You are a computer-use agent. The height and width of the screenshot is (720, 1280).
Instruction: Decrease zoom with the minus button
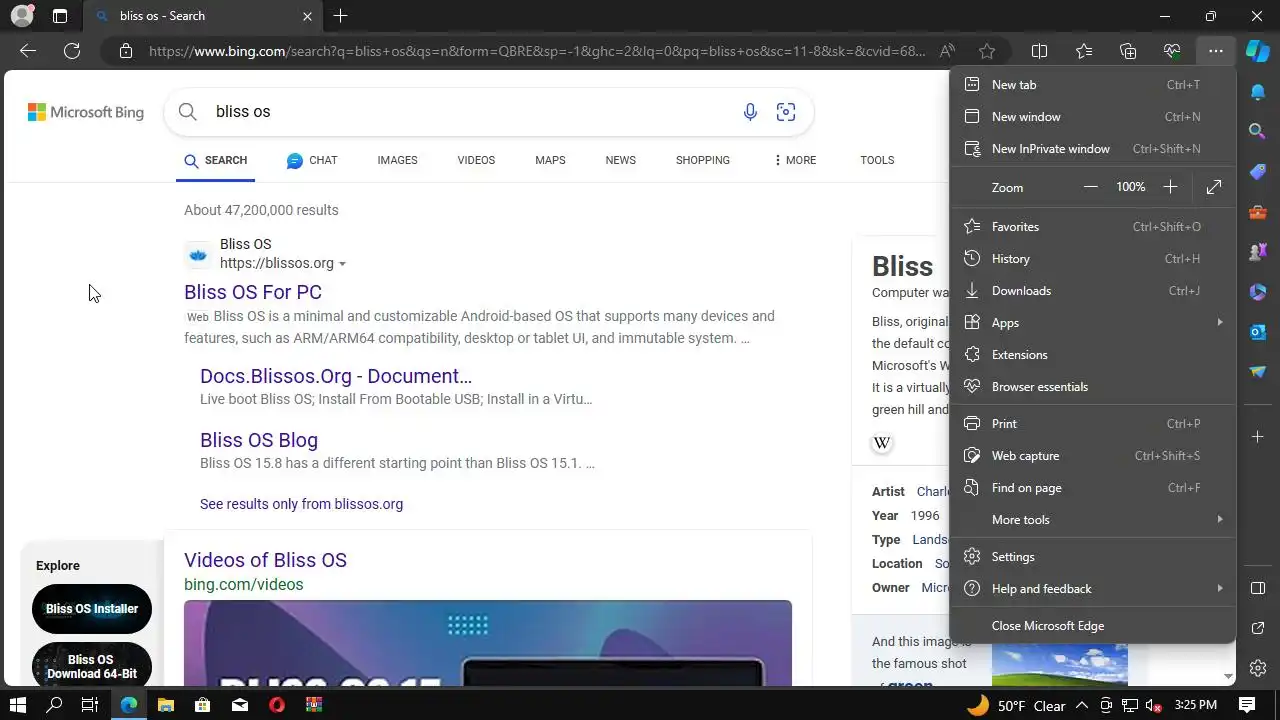point(1091,187)
